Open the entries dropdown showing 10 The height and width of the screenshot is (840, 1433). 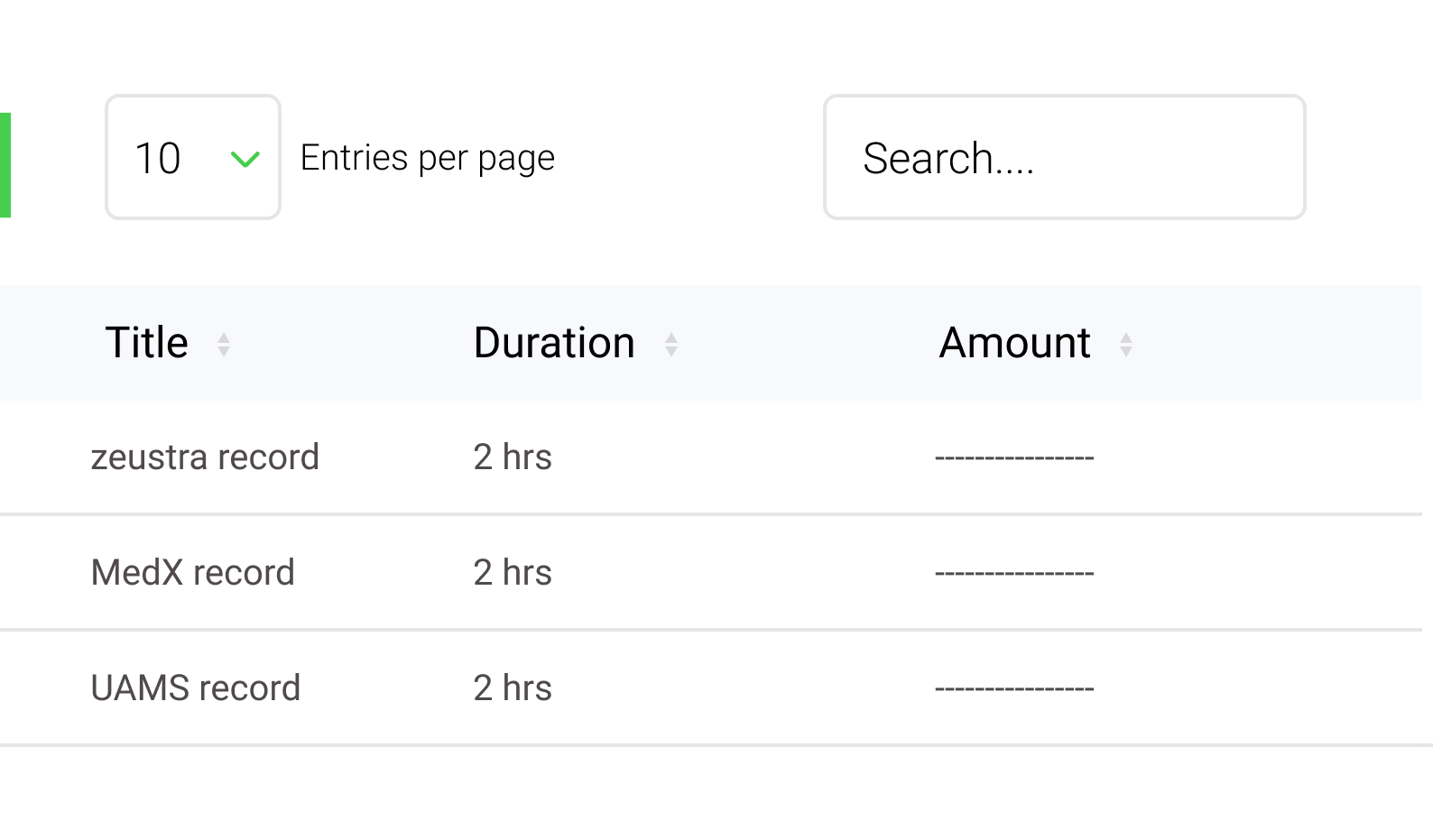point(192,158)
